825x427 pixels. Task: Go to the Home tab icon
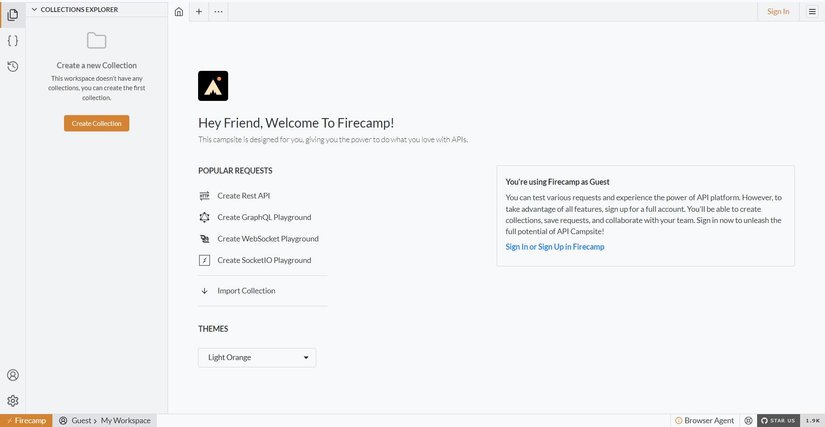179,12
